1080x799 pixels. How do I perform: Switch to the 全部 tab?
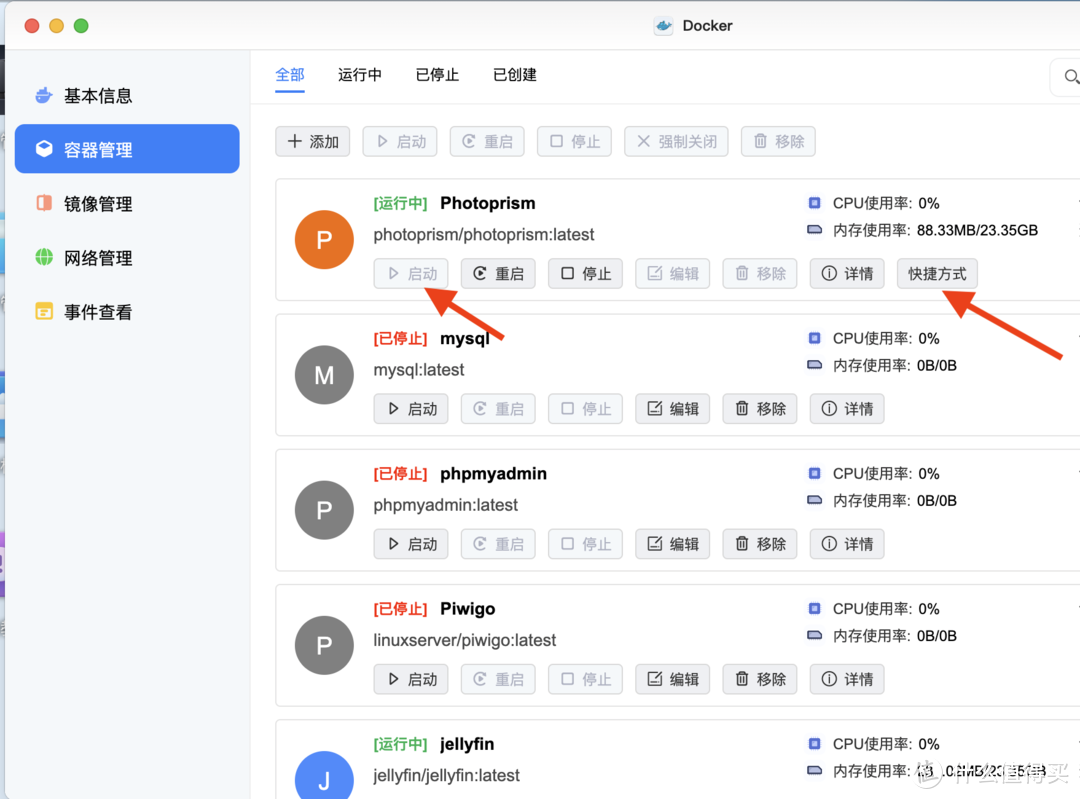(290, 74)
